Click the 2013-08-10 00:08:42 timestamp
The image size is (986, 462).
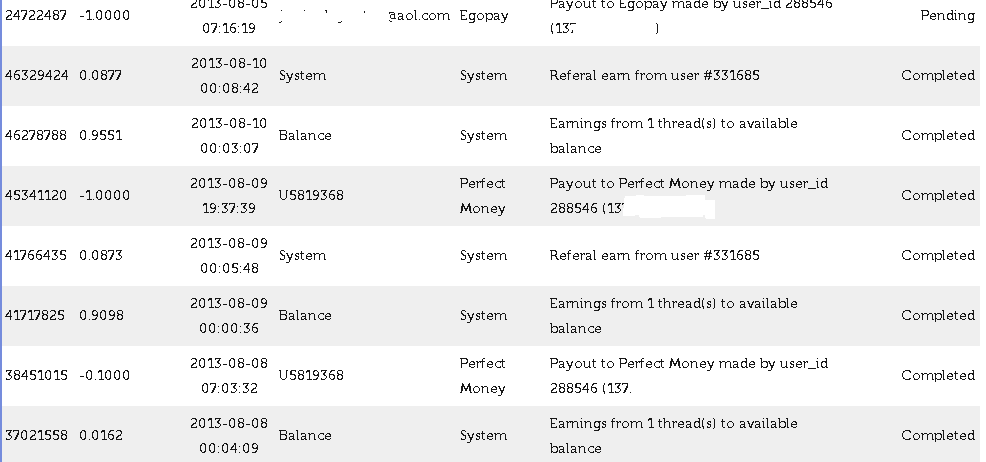tap(229, 75)
